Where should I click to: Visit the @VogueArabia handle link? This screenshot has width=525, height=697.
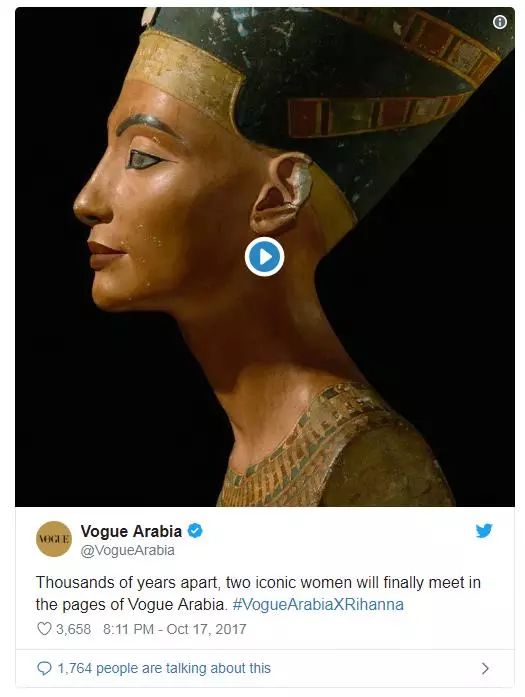tap(128, 550)
